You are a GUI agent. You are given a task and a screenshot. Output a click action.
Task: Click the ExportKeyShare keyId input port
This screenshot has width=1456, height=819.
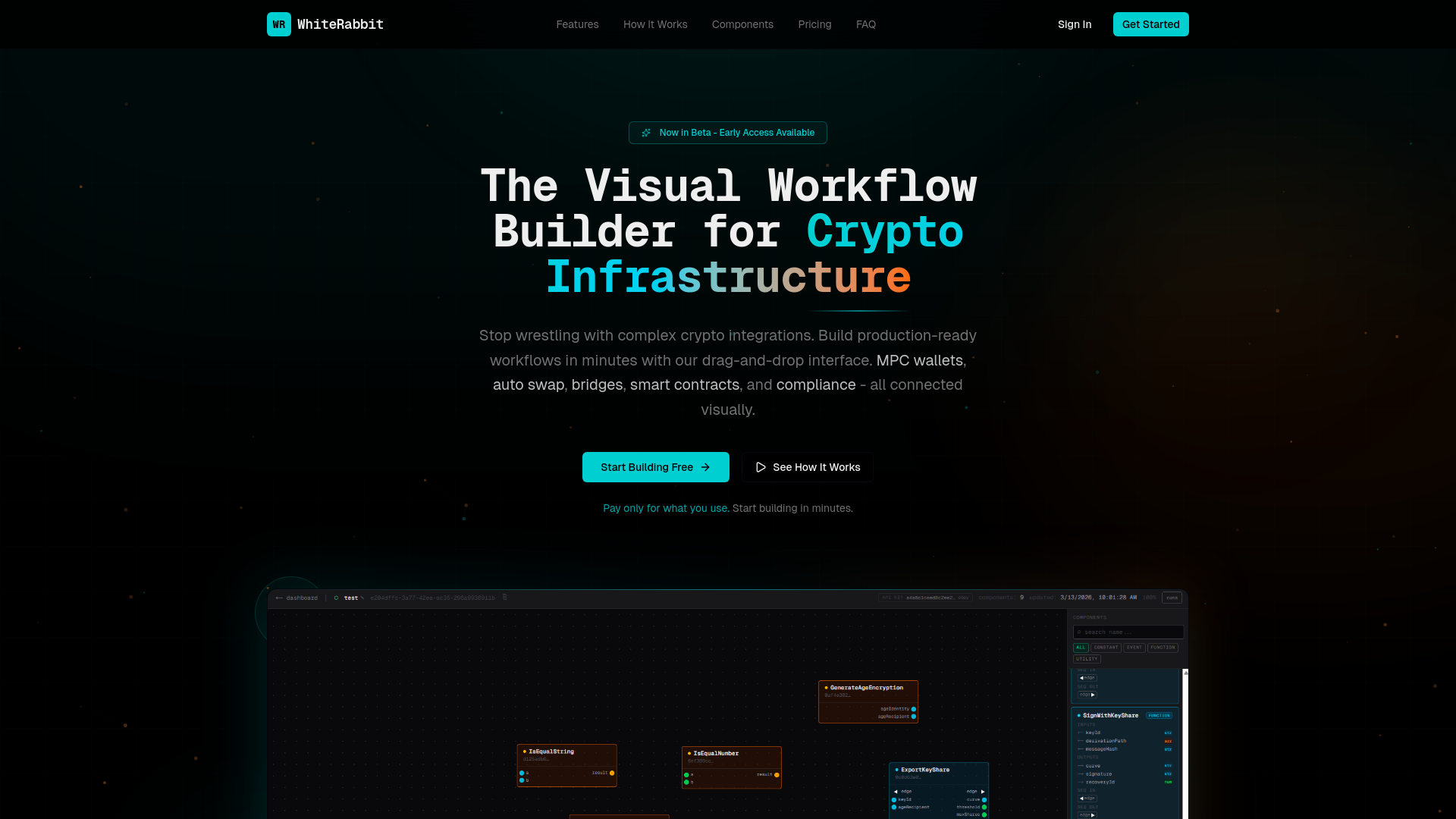coord(894,800)
